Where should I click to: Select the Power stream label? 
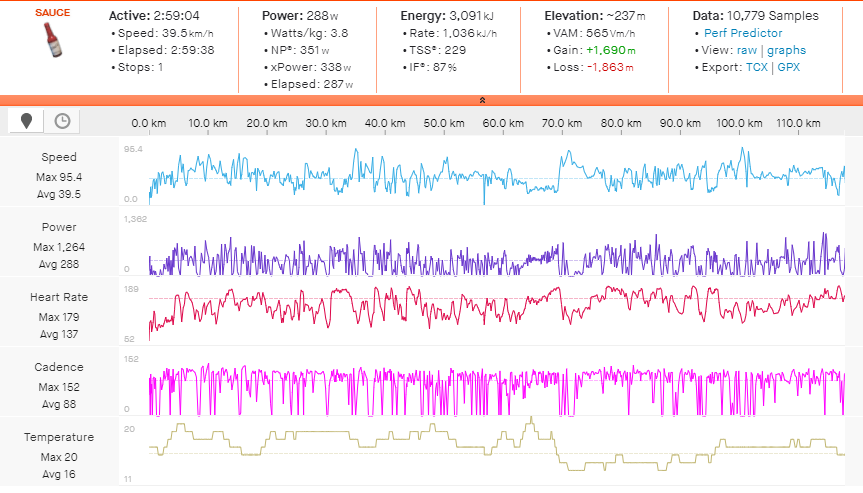click(x=59, y=227)
